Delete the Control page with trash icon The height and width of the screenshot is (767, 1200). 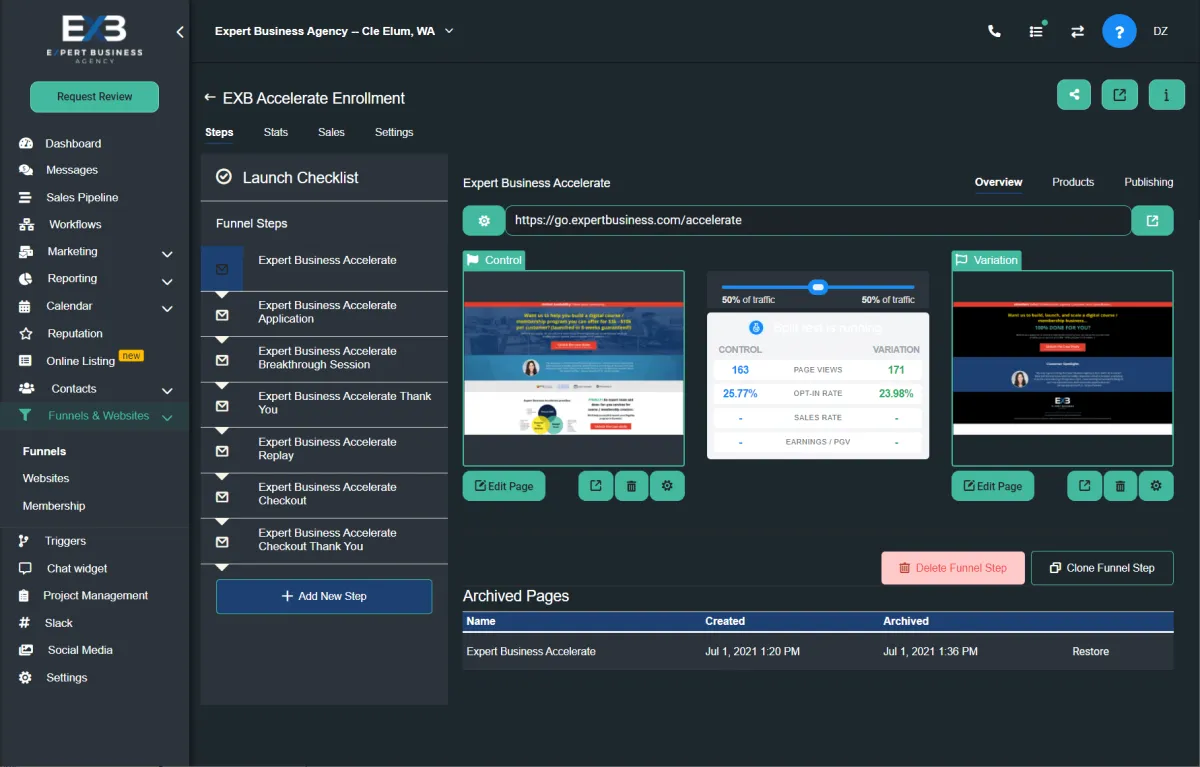(631, 486)
